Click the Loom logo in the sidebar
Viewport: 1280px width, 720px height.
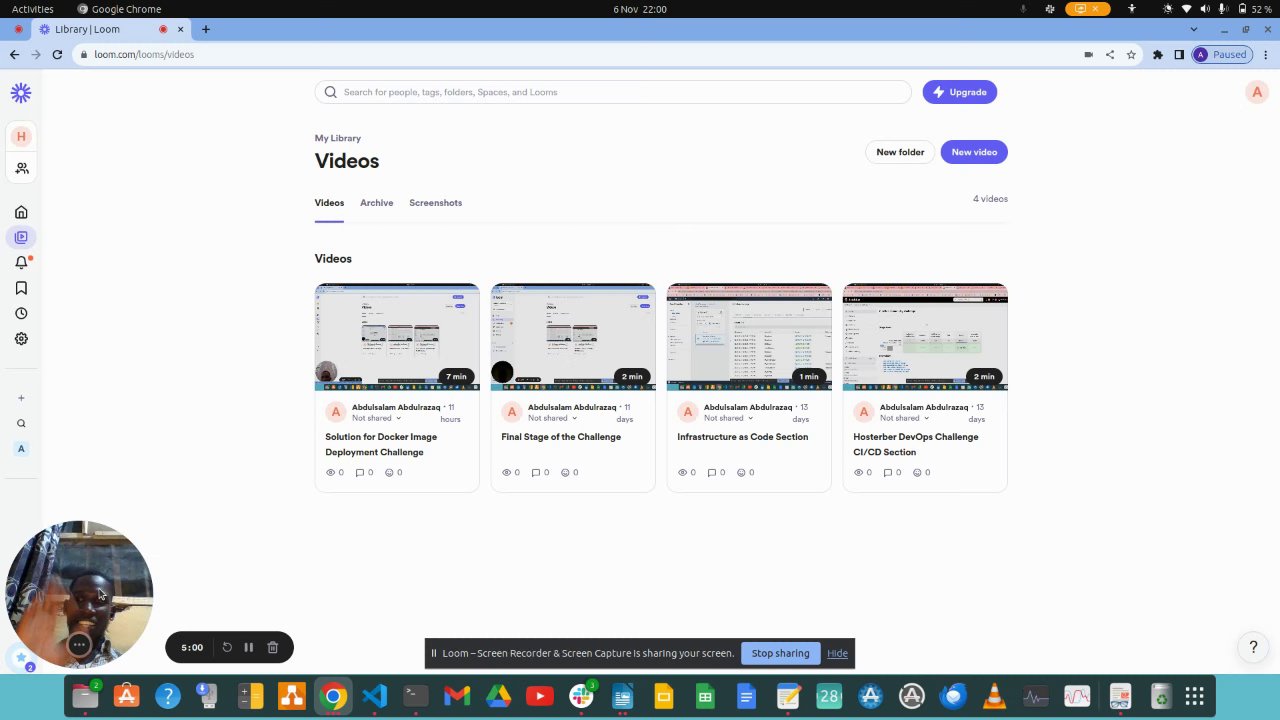pos(21,93)
